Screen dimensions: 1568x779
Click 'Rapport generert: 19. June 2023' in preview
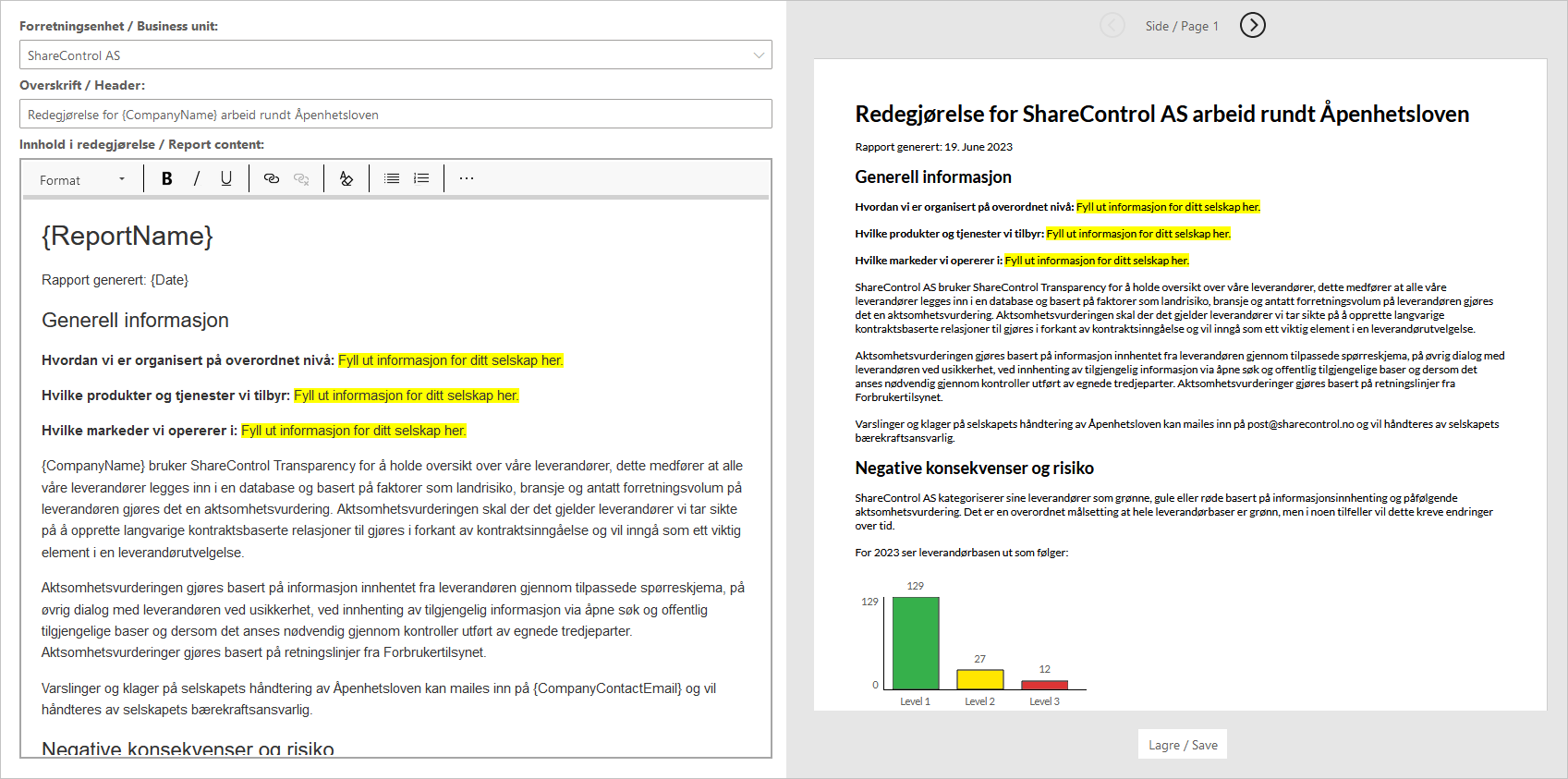click(934, 147)
